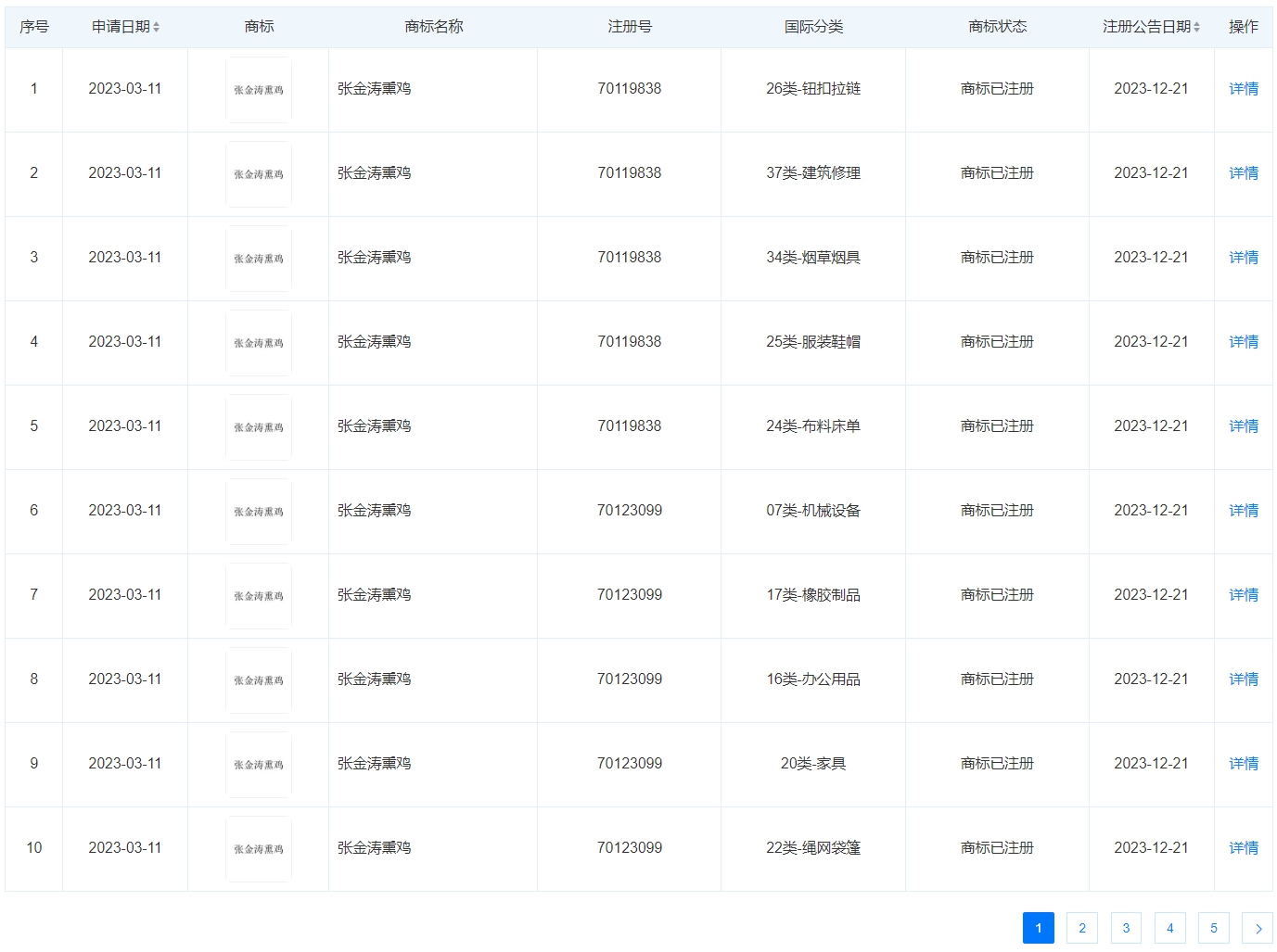
Task: Go to page 5
Action: tap(1214, 928)
